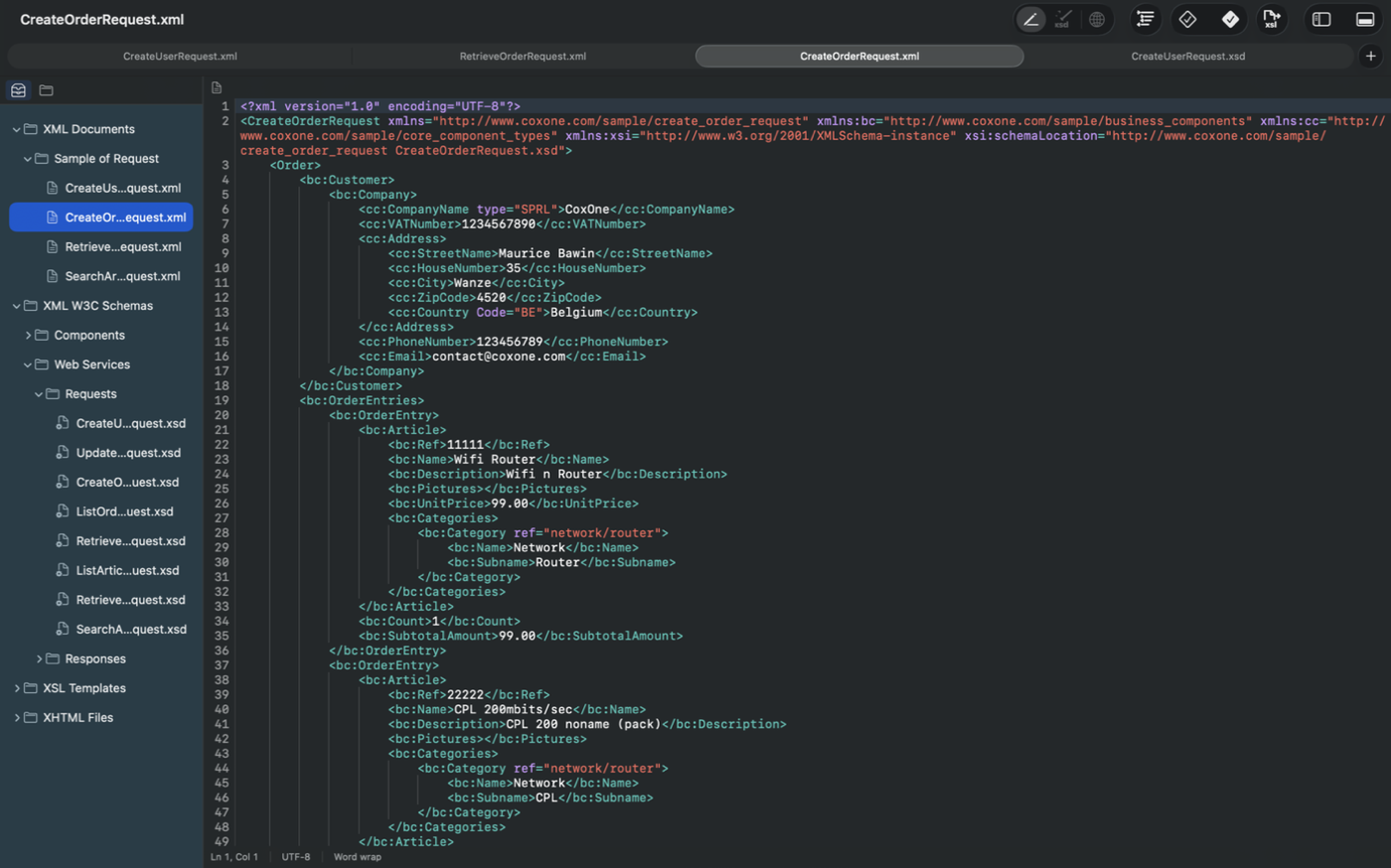Collapse the XML Documents tree node
This screenshot has width=1391, height=868.
16,128
